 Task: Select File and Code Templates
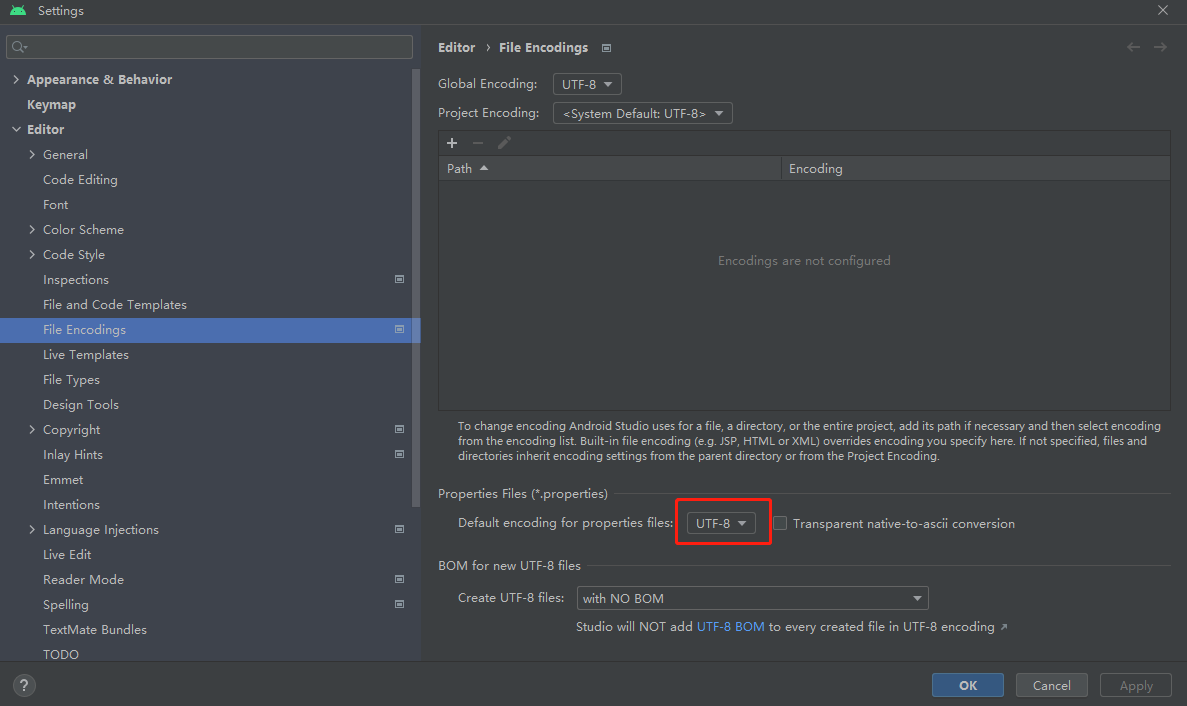(115, 304)
